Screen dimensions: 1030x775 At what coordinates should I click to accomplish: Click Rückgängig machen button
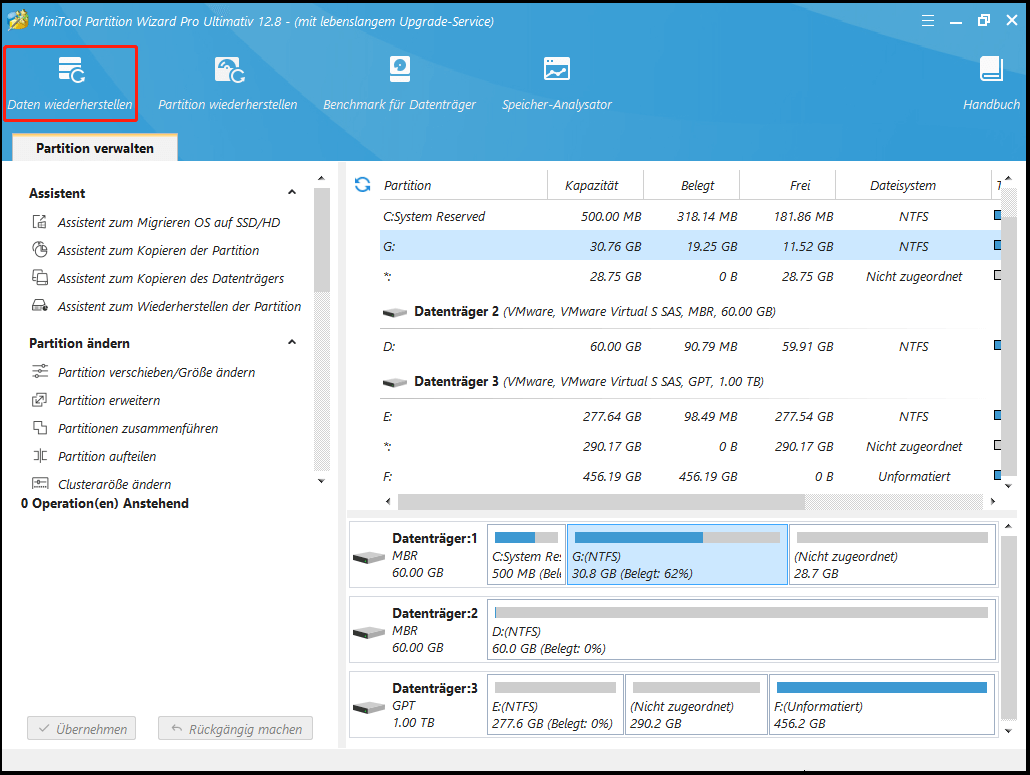point(235,728)
